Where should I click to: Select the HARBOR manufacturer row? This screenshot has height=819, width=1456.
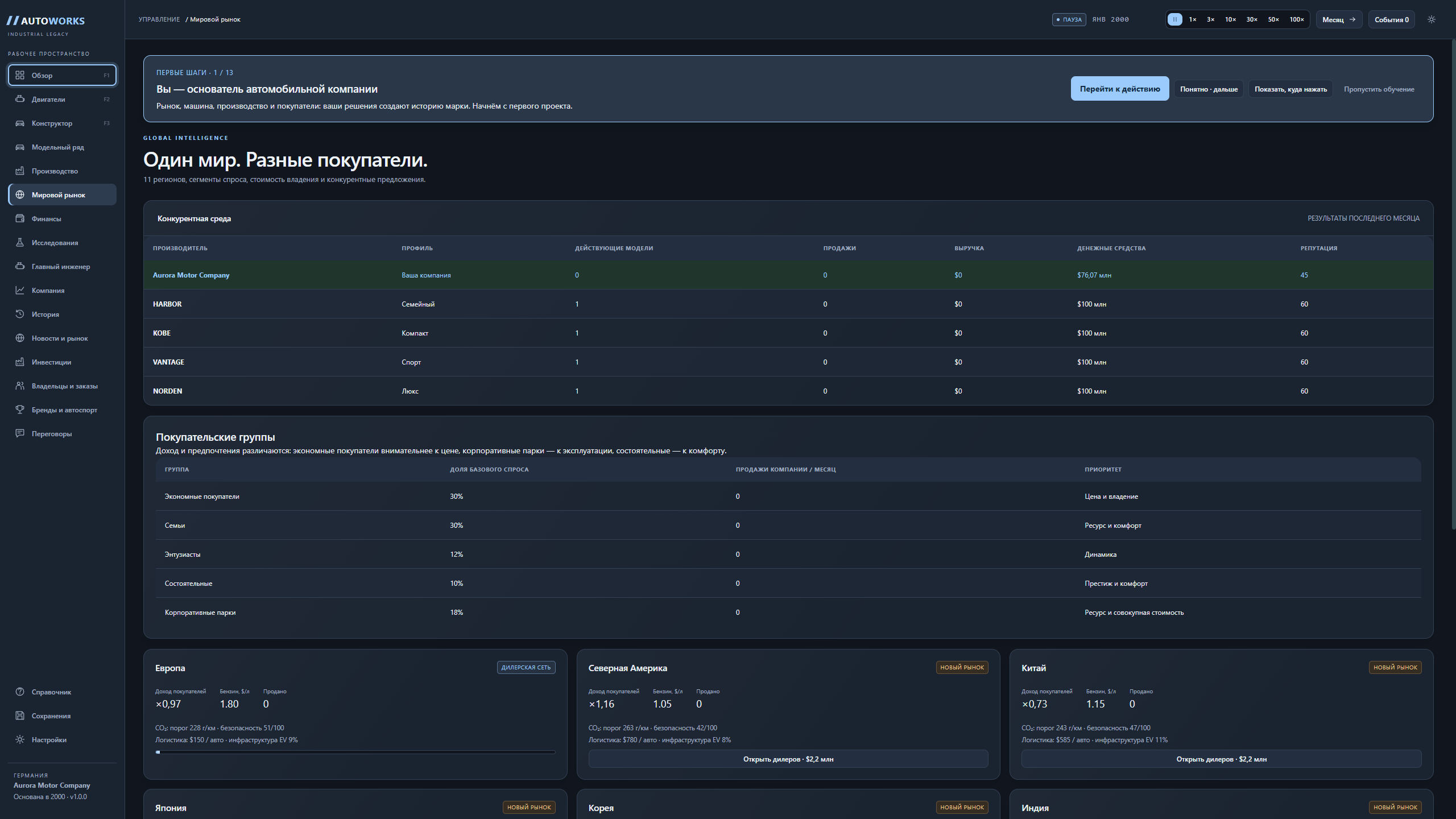[788, 304]
